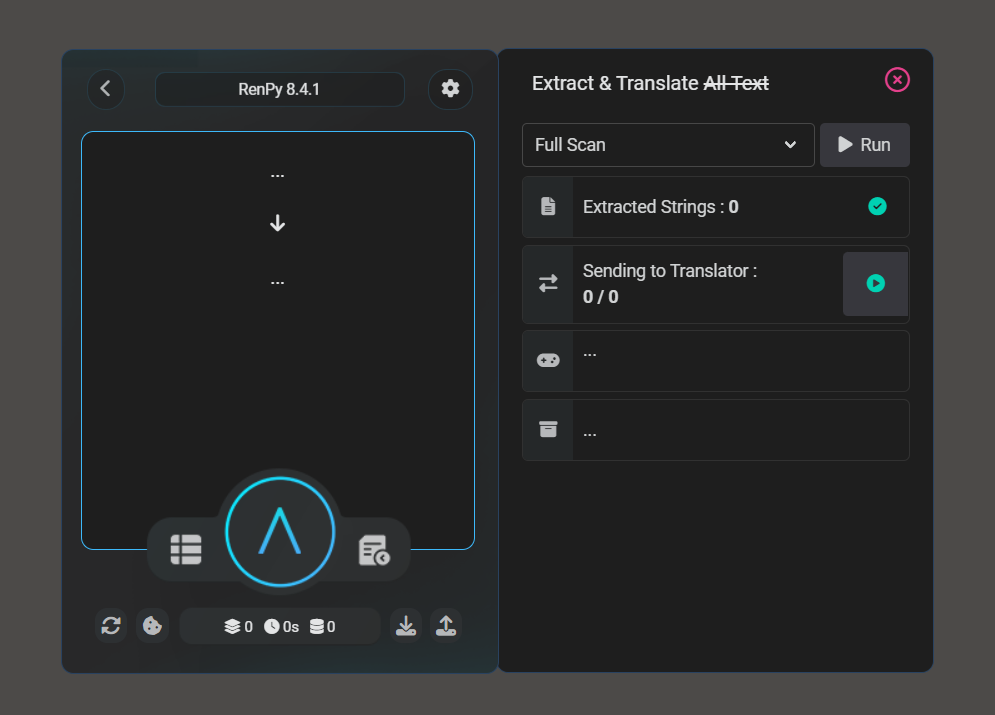
Task: Click the download tray icon
Action: point(405,626)
